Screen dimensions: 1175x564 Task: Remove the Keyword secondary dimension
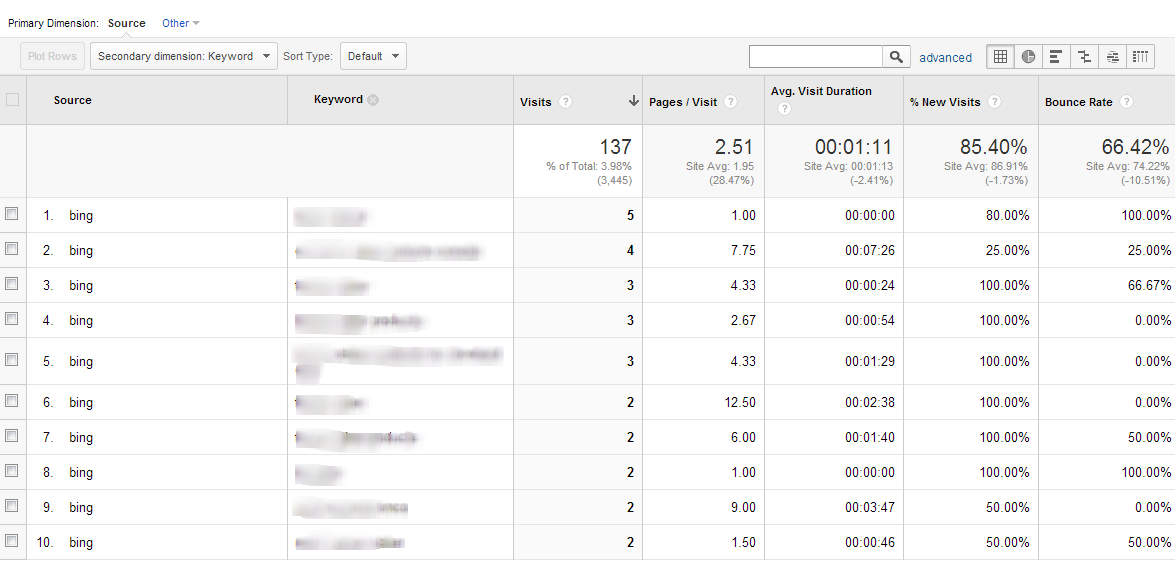click(x=373, y=100)
